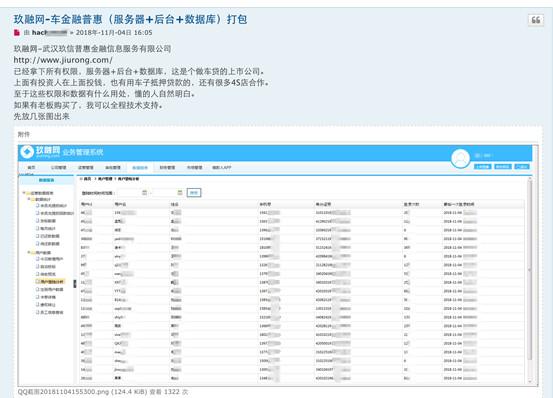Screen dimensions: 553x398
Task: Click the scroll-down arrow of the table scrollbar
Action: 529,381
